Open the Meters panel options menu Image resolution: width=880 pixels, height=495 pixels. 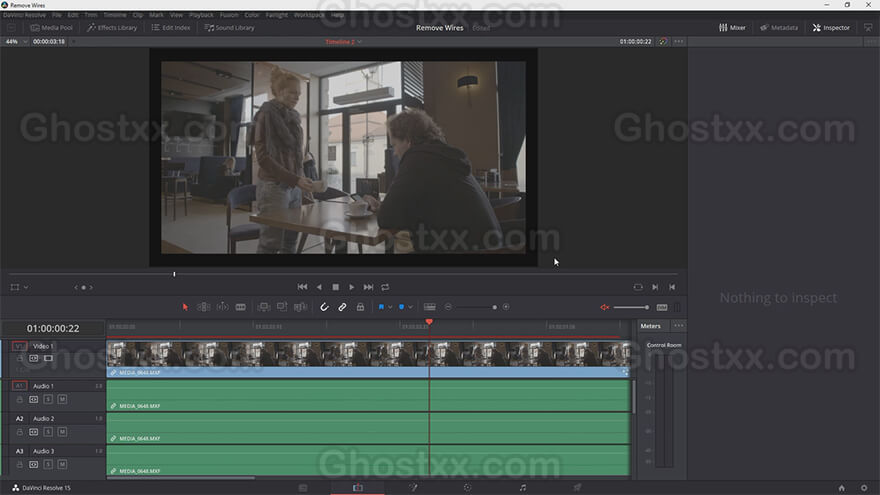click(x=679, y=326)
